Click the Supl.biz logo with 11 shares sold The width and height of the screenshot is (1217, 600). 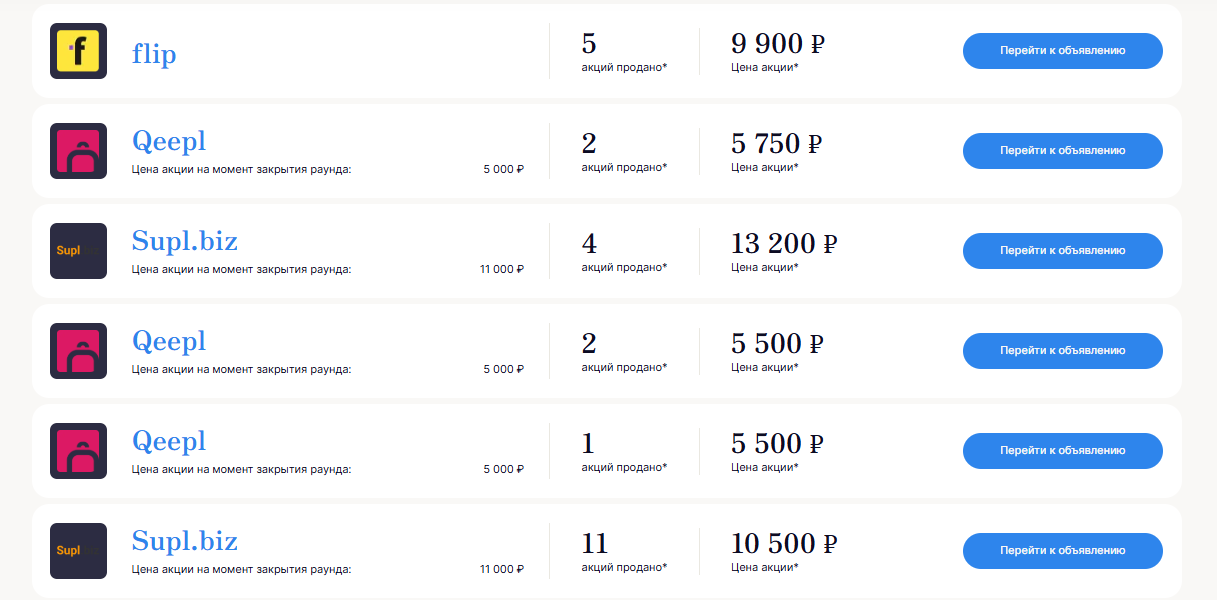click(78, 551)
